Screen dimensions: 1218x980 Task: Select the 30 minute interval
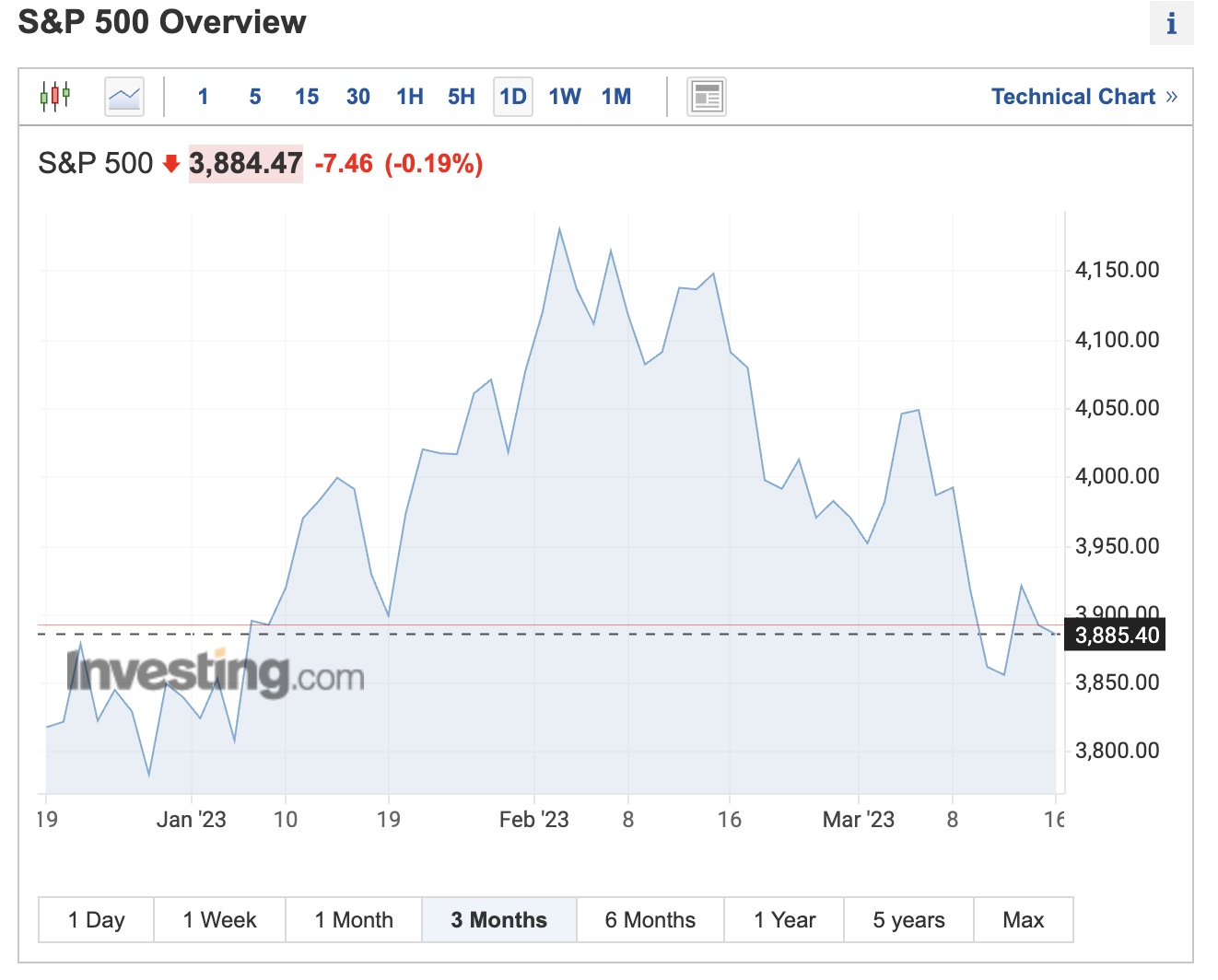coord(358,97)
